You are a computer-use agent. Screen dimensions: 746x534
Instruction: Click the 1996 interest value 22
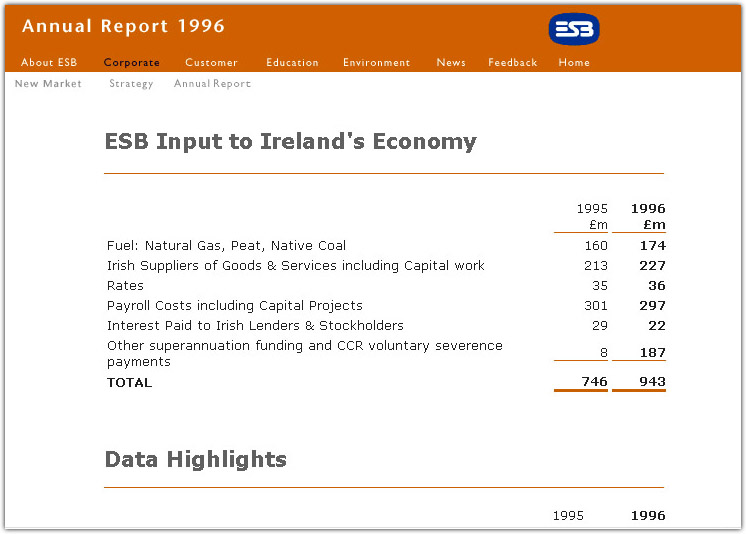(657, 326)
